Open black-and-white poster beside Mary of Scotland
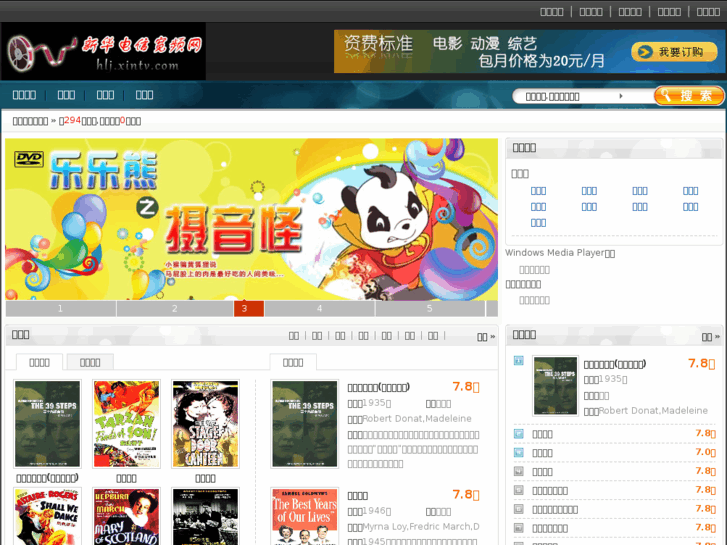 (x=205, y=516)
